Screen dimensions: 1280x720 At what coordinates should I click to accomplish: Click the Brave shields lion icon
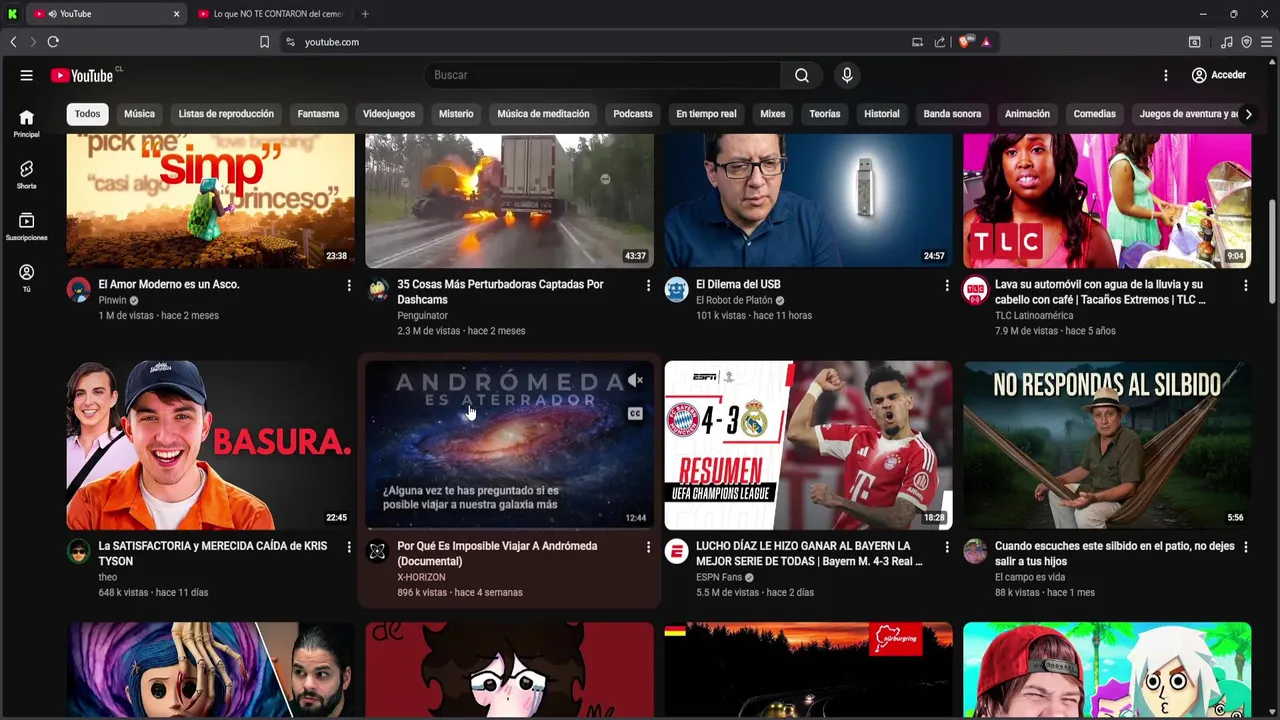[x=965, y=42]
